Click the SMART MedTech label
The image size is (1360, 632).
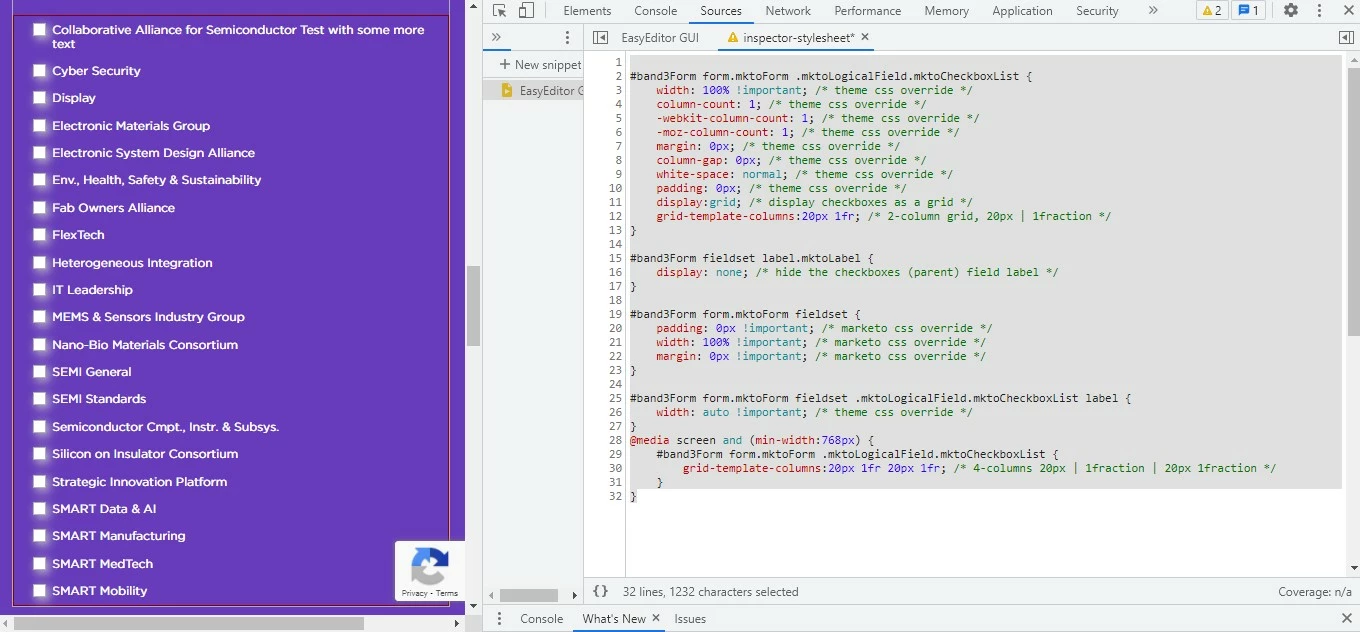[103, 564]
